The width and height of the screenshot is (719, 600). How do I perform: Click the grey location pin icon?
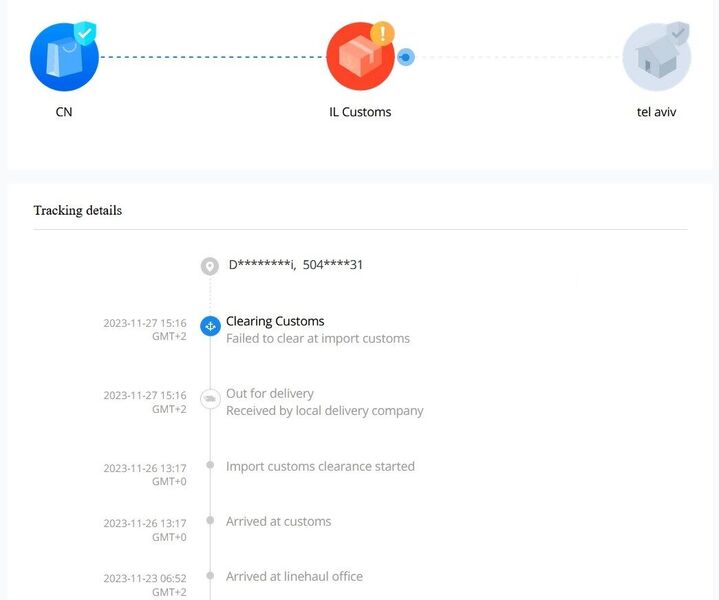coord(210,266)
